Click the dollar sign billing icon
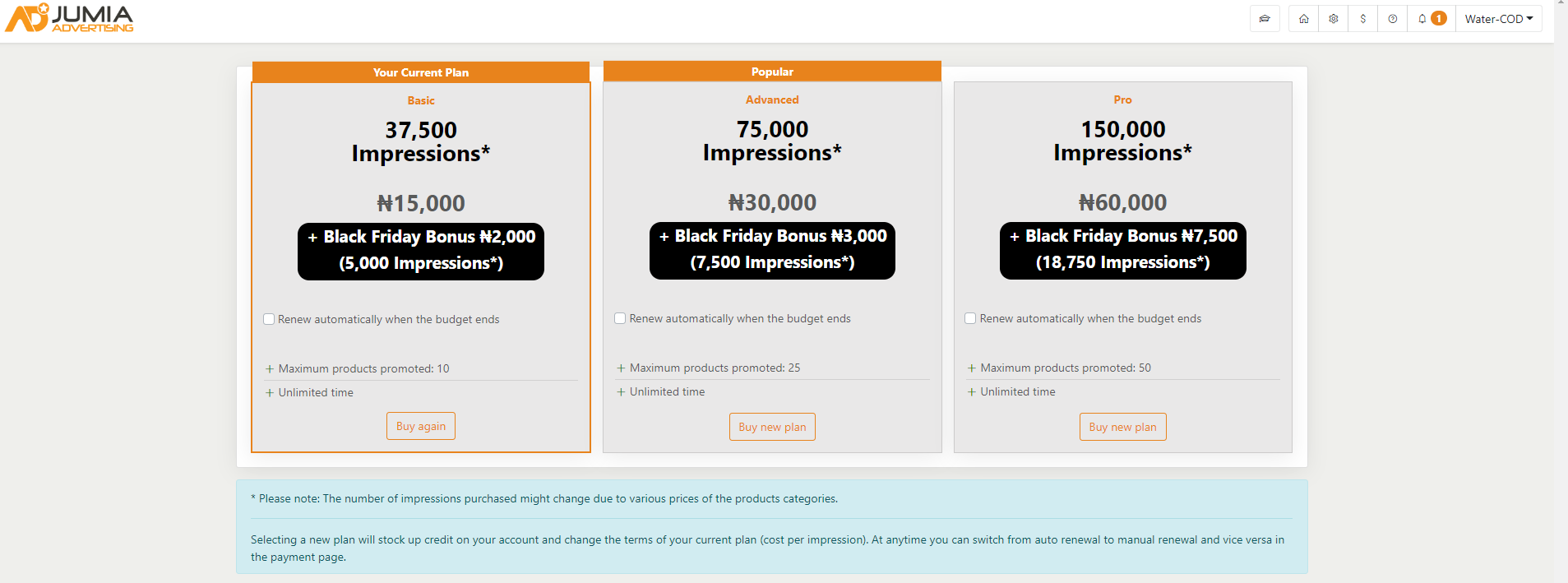 tap(1363, 19)
